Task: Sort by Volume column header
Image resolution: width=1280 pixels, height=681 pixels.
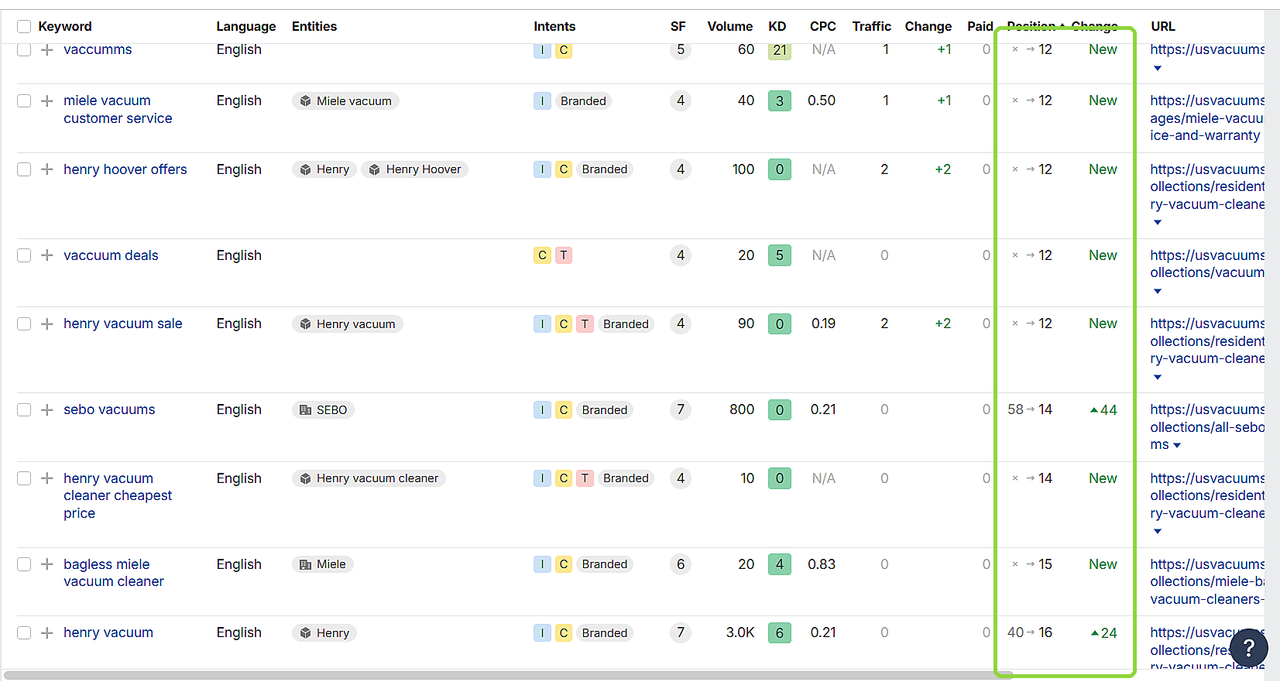Action: 730,27
